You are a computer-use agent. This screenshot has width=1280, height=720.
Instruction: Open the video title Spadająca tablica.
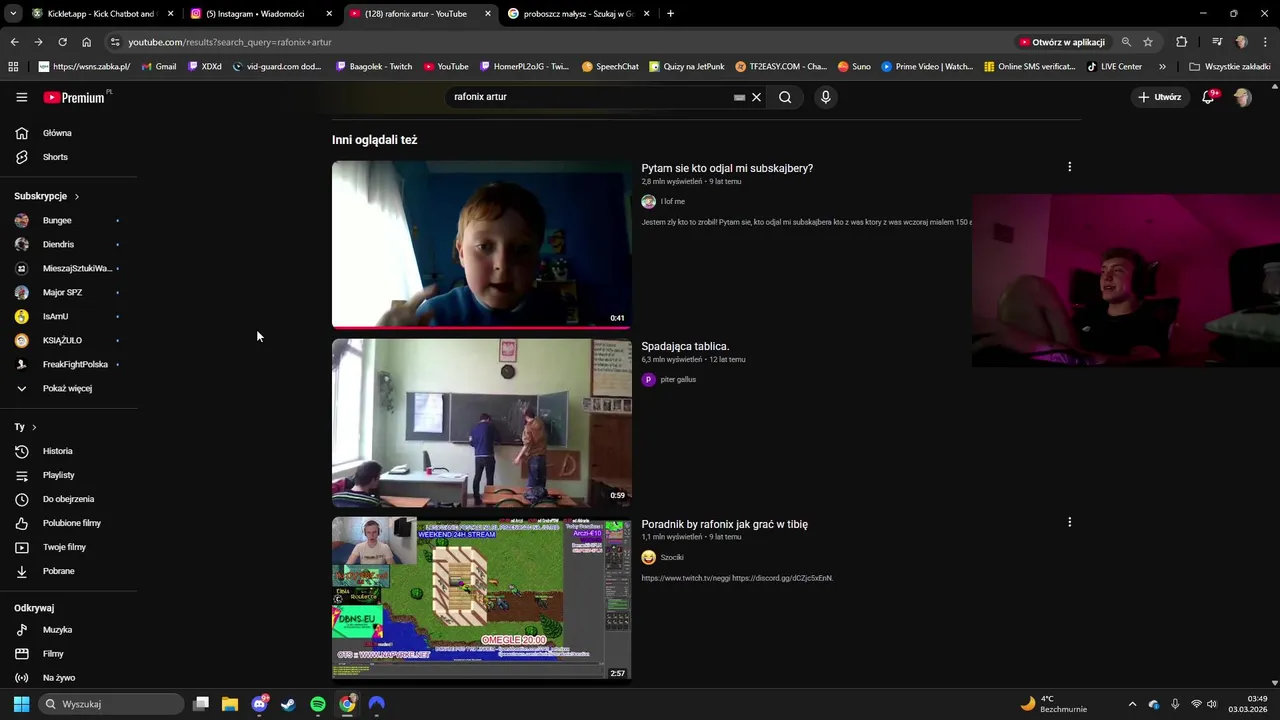pos(685,346)
